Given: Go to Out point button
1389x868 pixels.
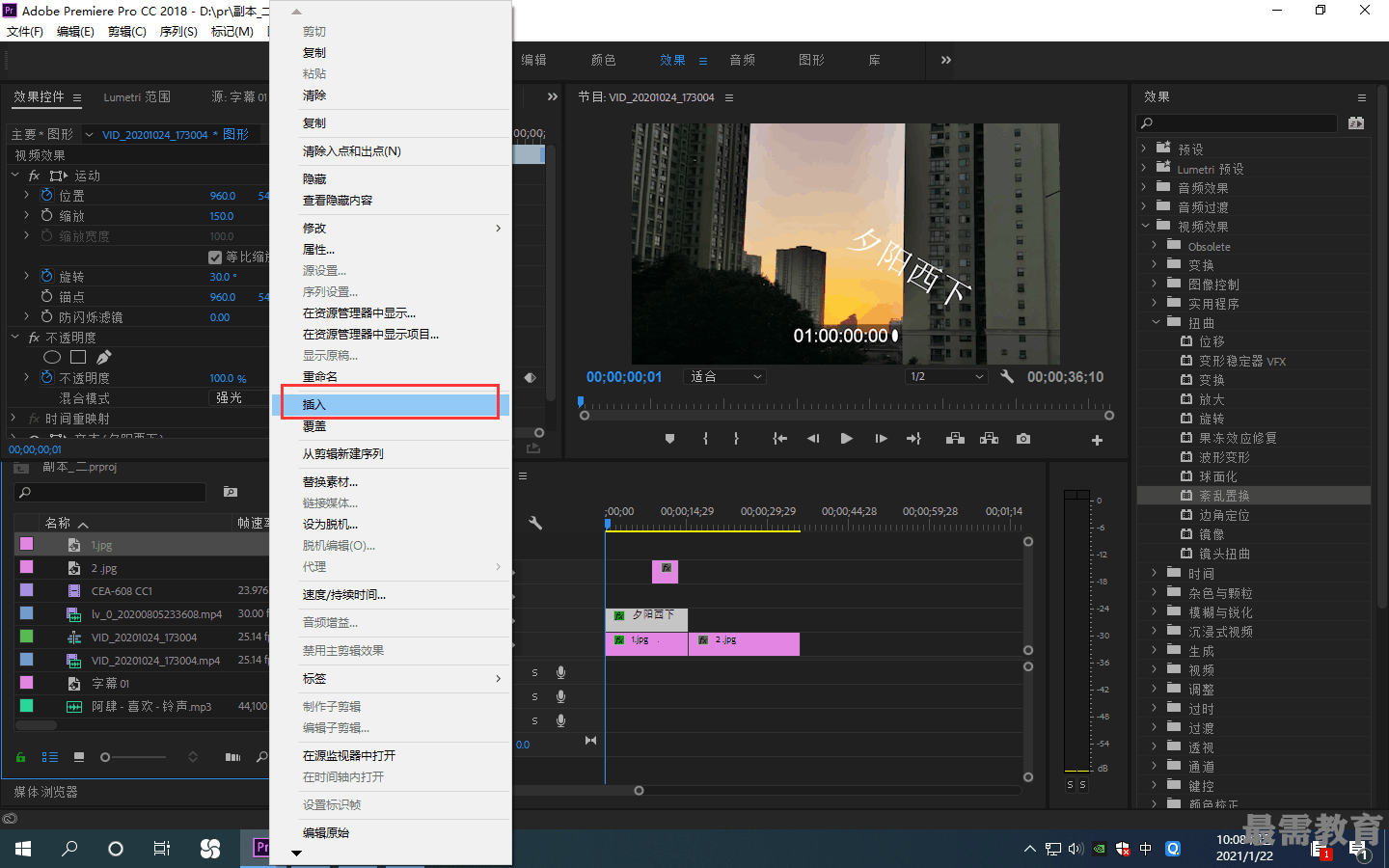Looking at the screenshot, I should [x=913, y=439].
